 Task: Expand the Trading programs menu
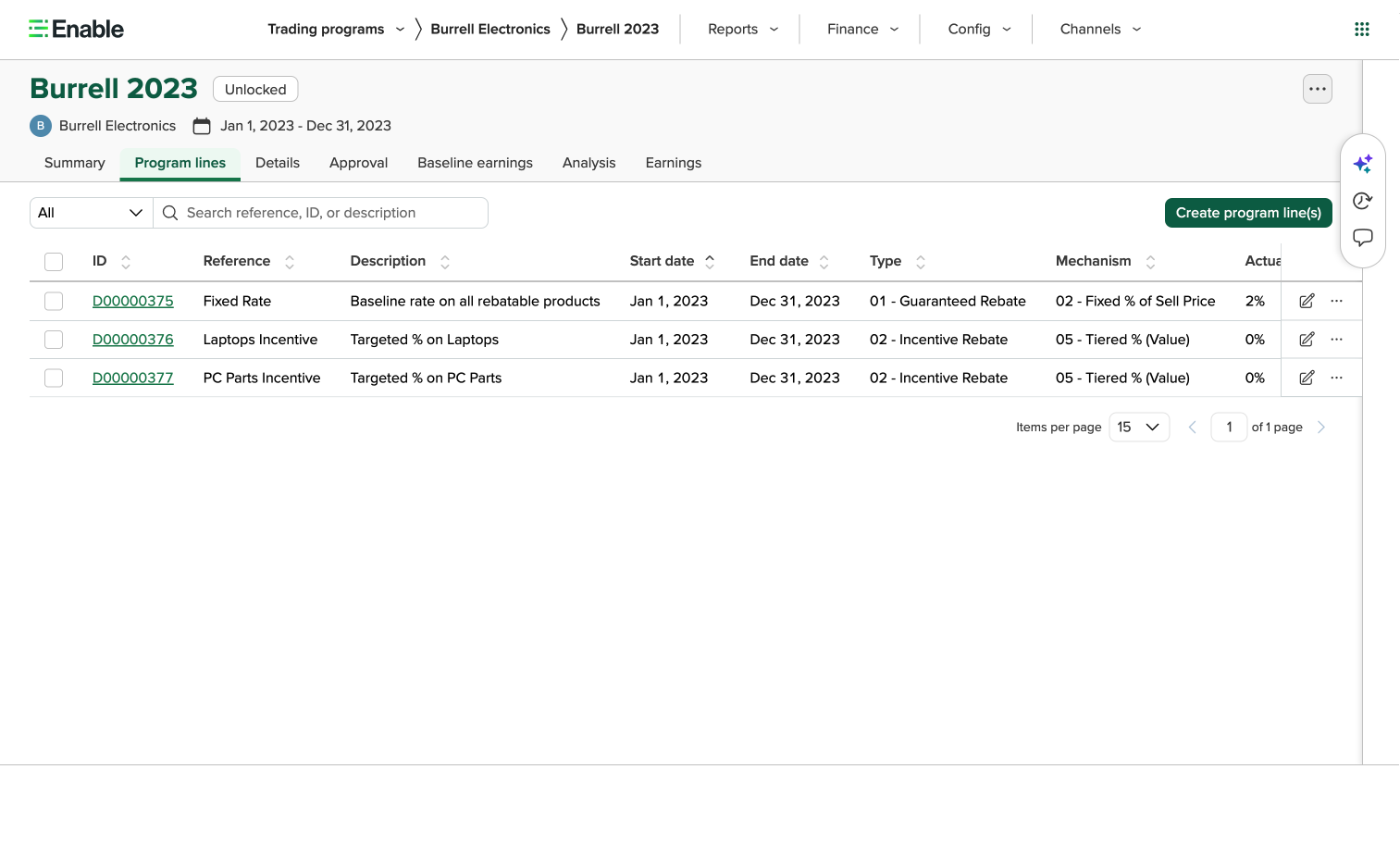click(336, 30)
